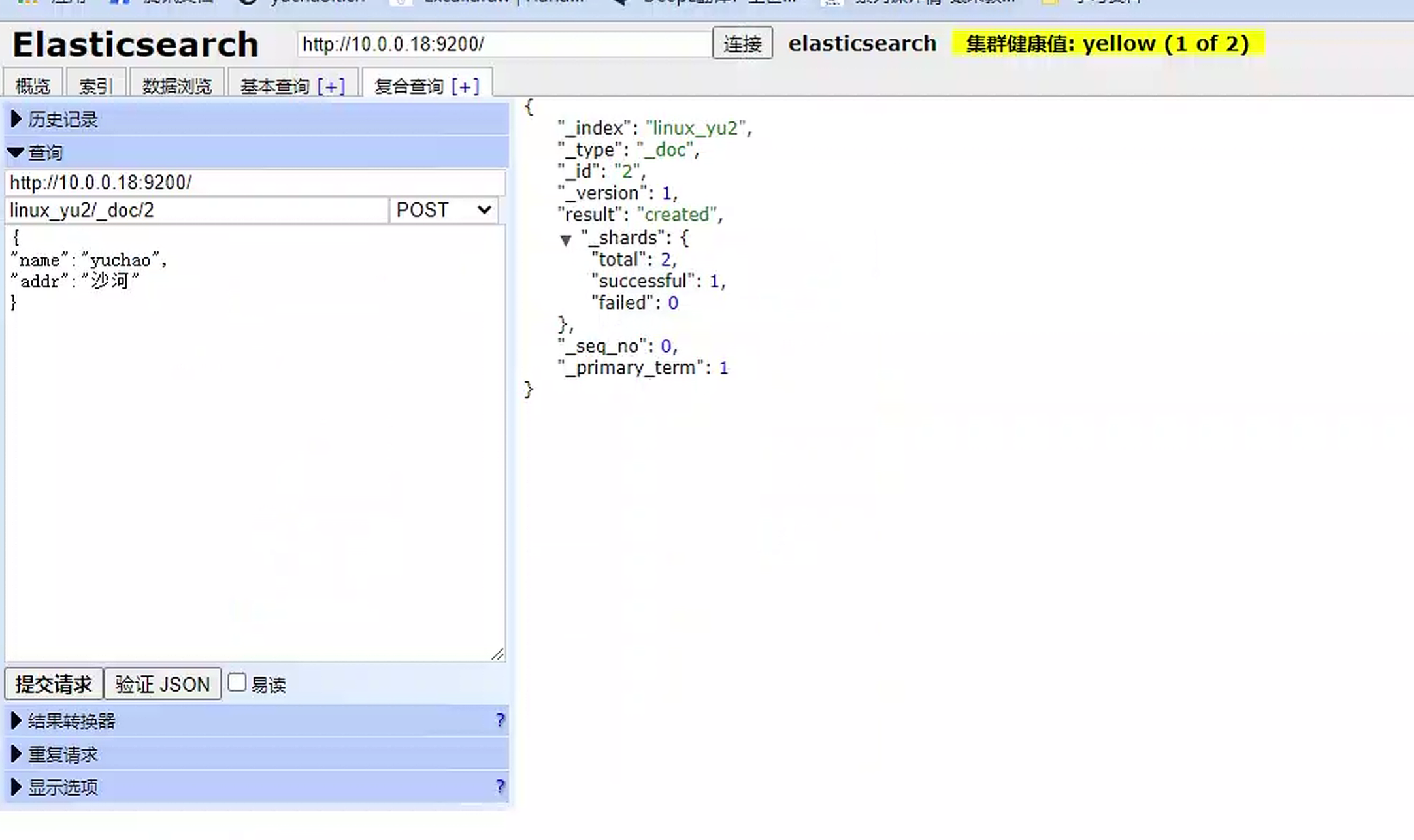Viewport: 1414px width, 840px height.
Task: Switch to the 数据浏览 tab
Action: [175, 84]
